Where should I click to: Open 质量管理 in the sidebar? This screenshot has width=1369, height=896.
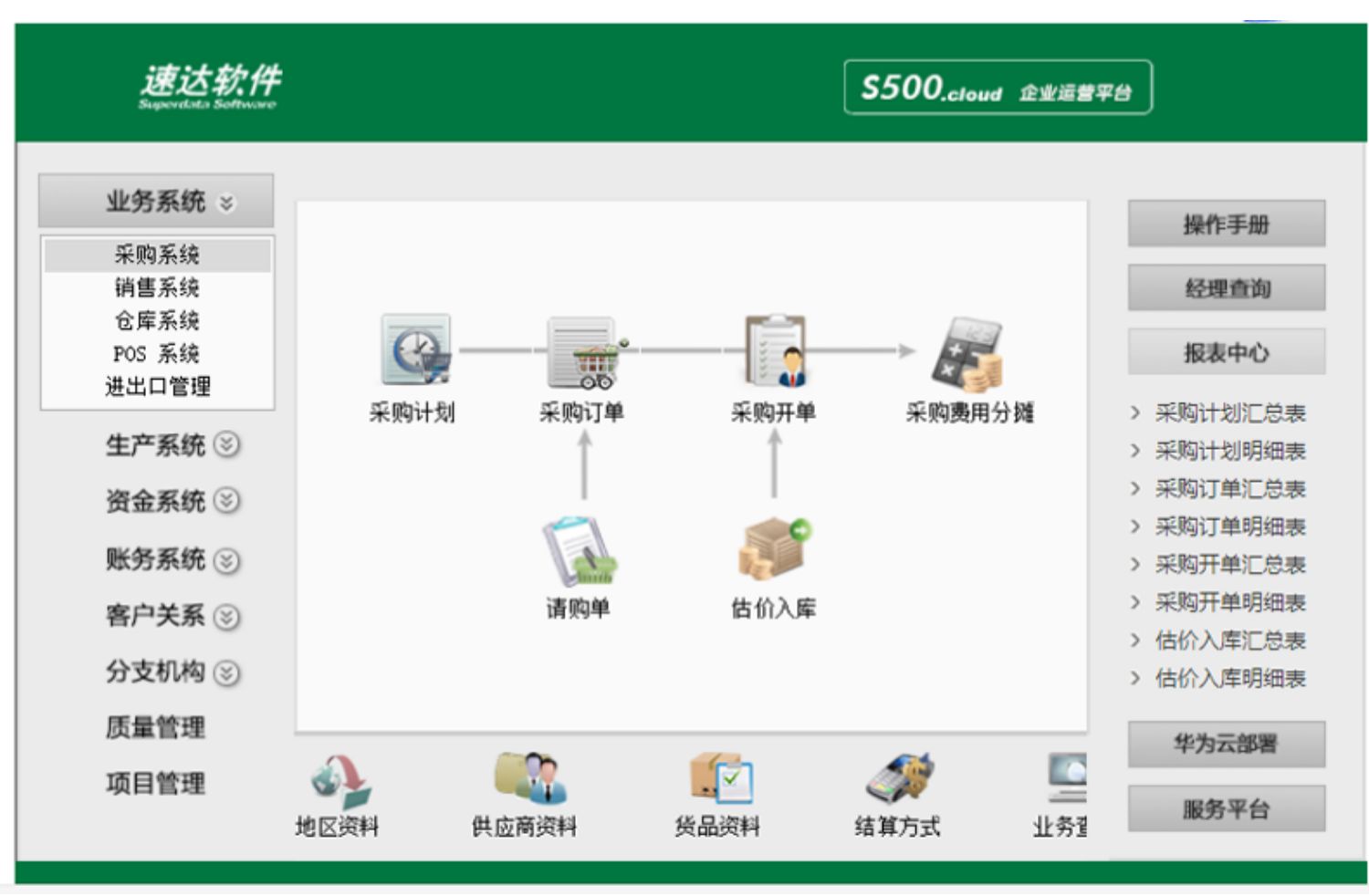(155, 728)
